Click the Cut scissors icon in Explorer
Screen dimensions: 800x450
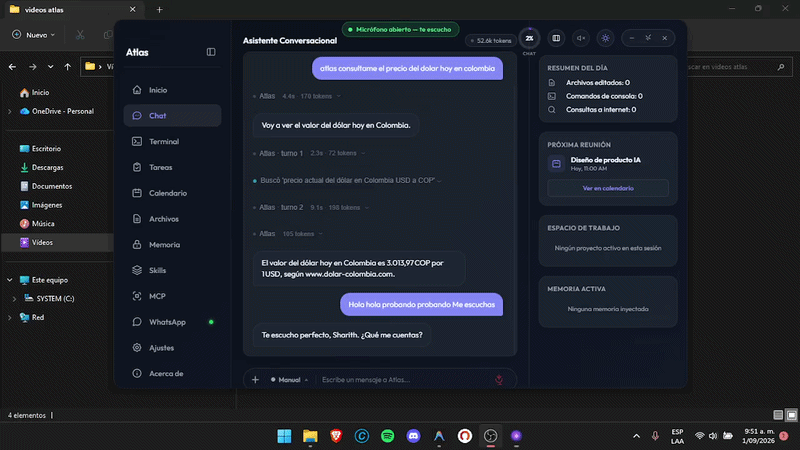click(x=80, y=35)
